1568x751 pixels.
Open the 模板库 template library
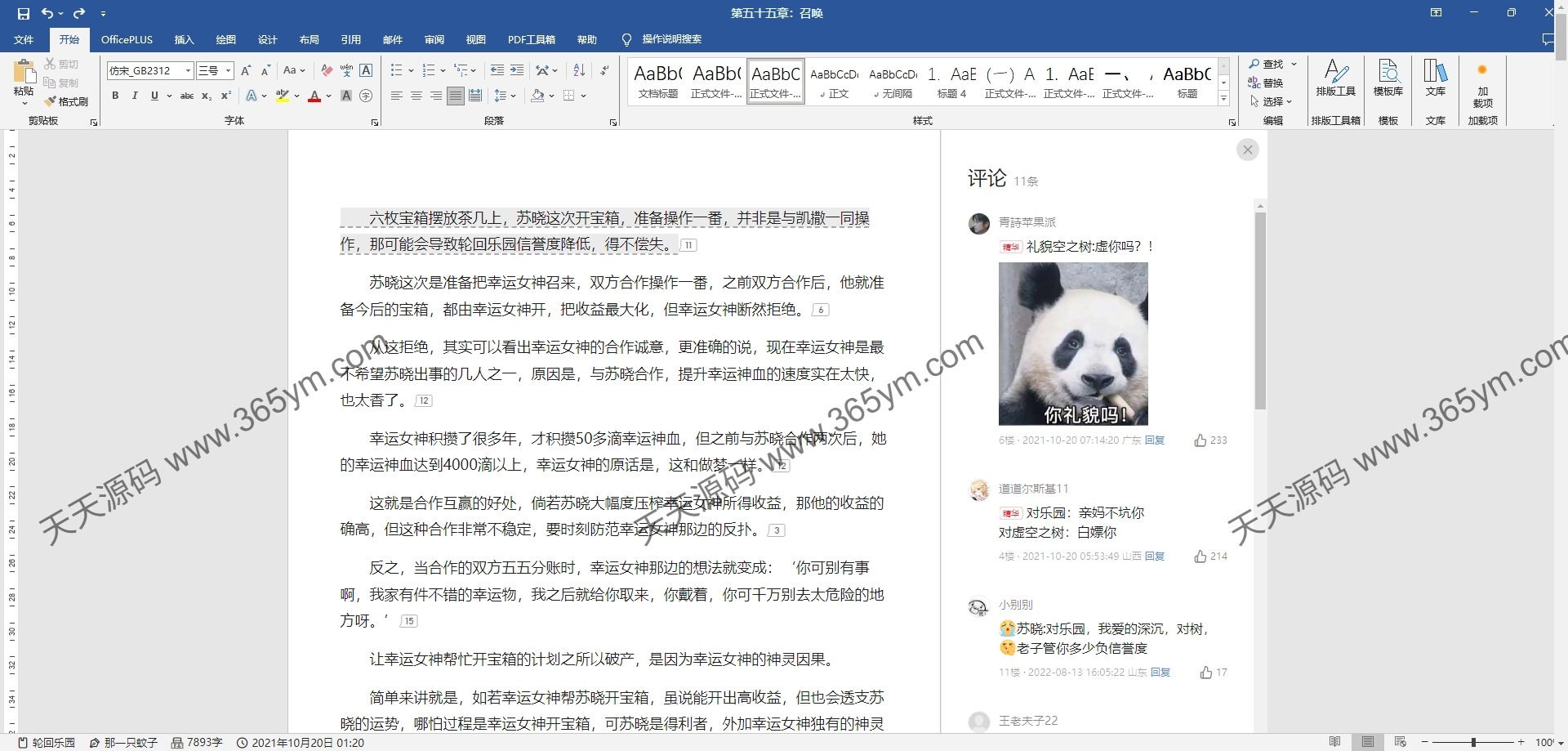[x=1388, y=78]
